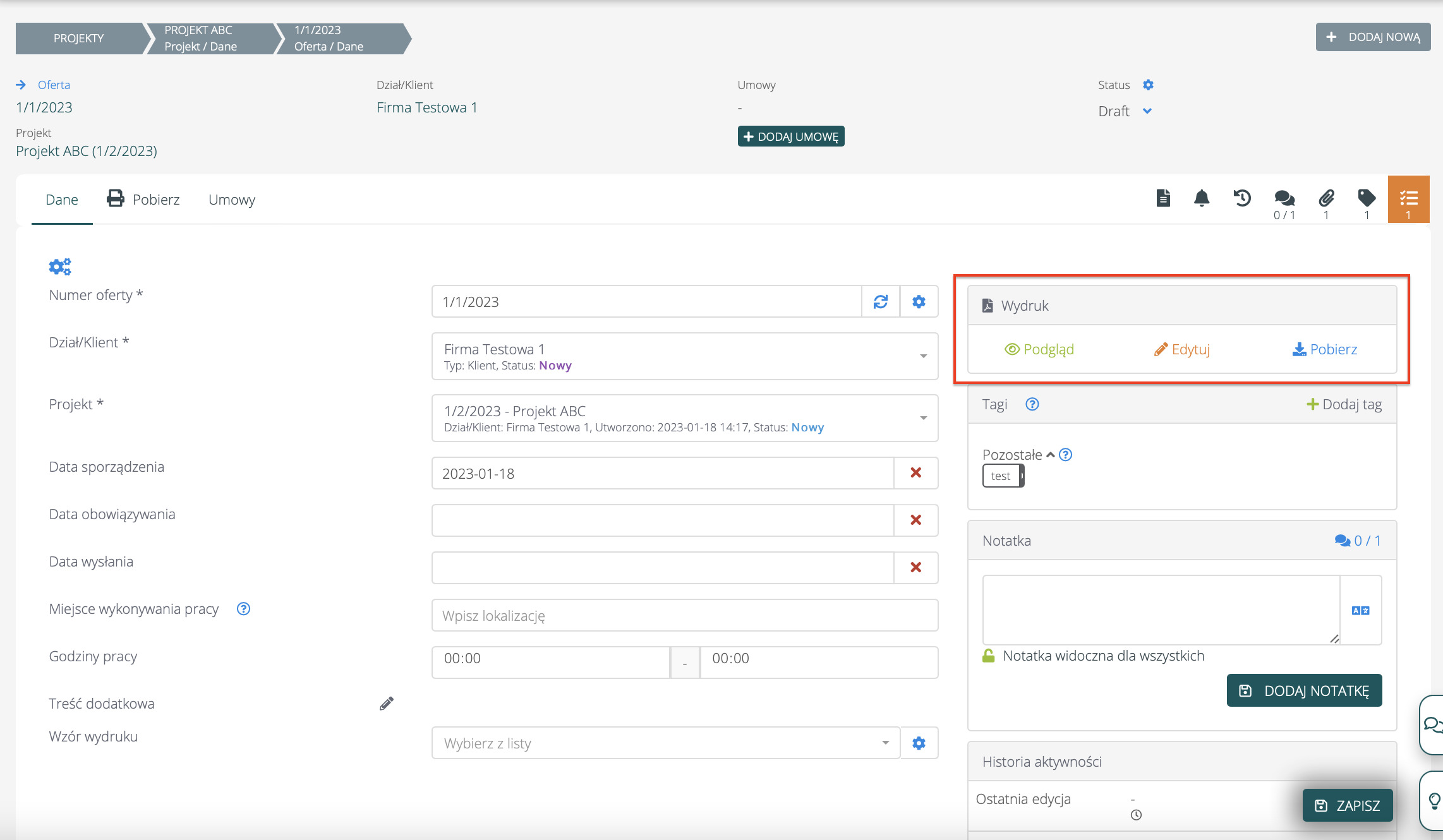Switch to the Umowy tab
The image size is (1443, 840).
point(232,200)
